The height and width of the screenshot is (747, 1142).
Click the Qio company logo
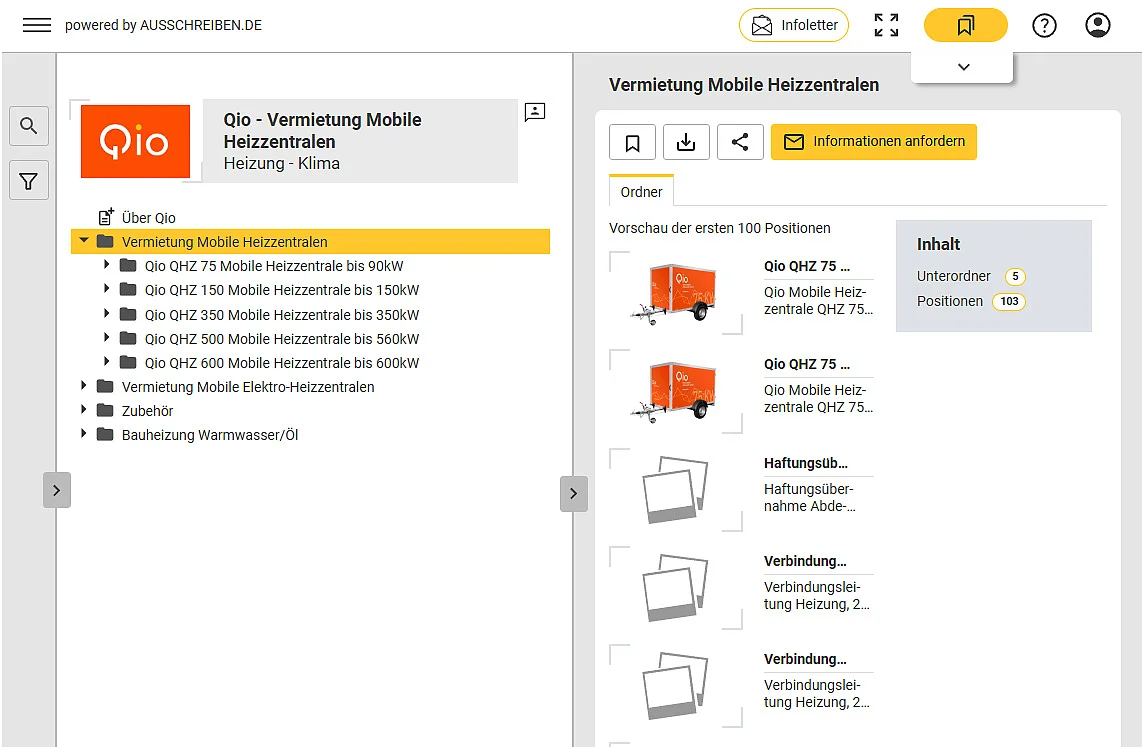click(x=135, y=141)
